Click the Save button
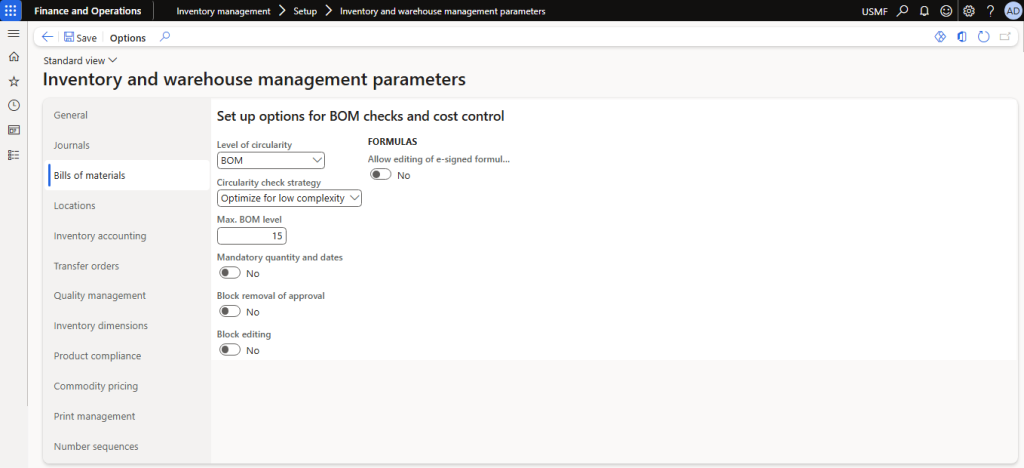Viewport: 1024px width, 468px height. coord(80,37)
